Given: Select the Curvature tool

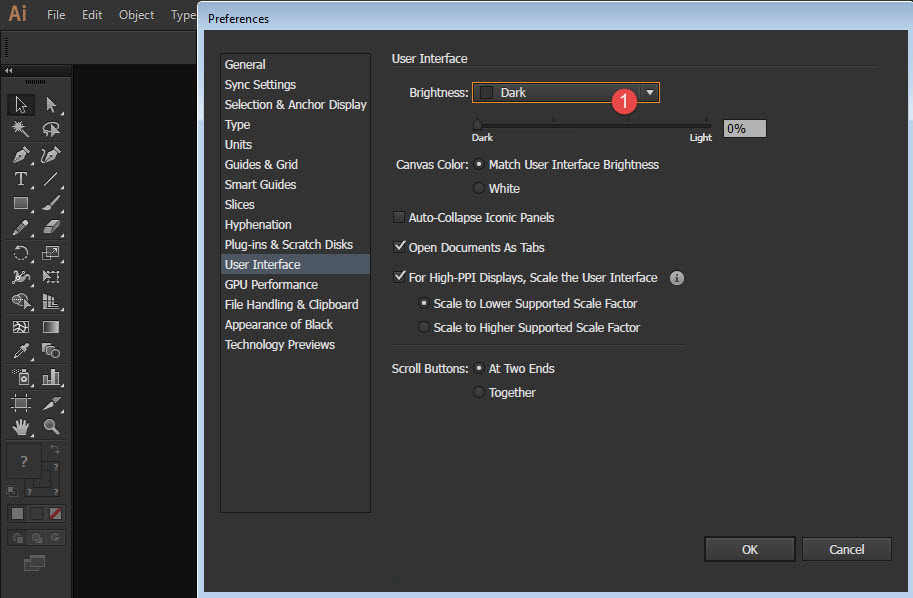Looking at the screenshot, I should click(51, 155).
